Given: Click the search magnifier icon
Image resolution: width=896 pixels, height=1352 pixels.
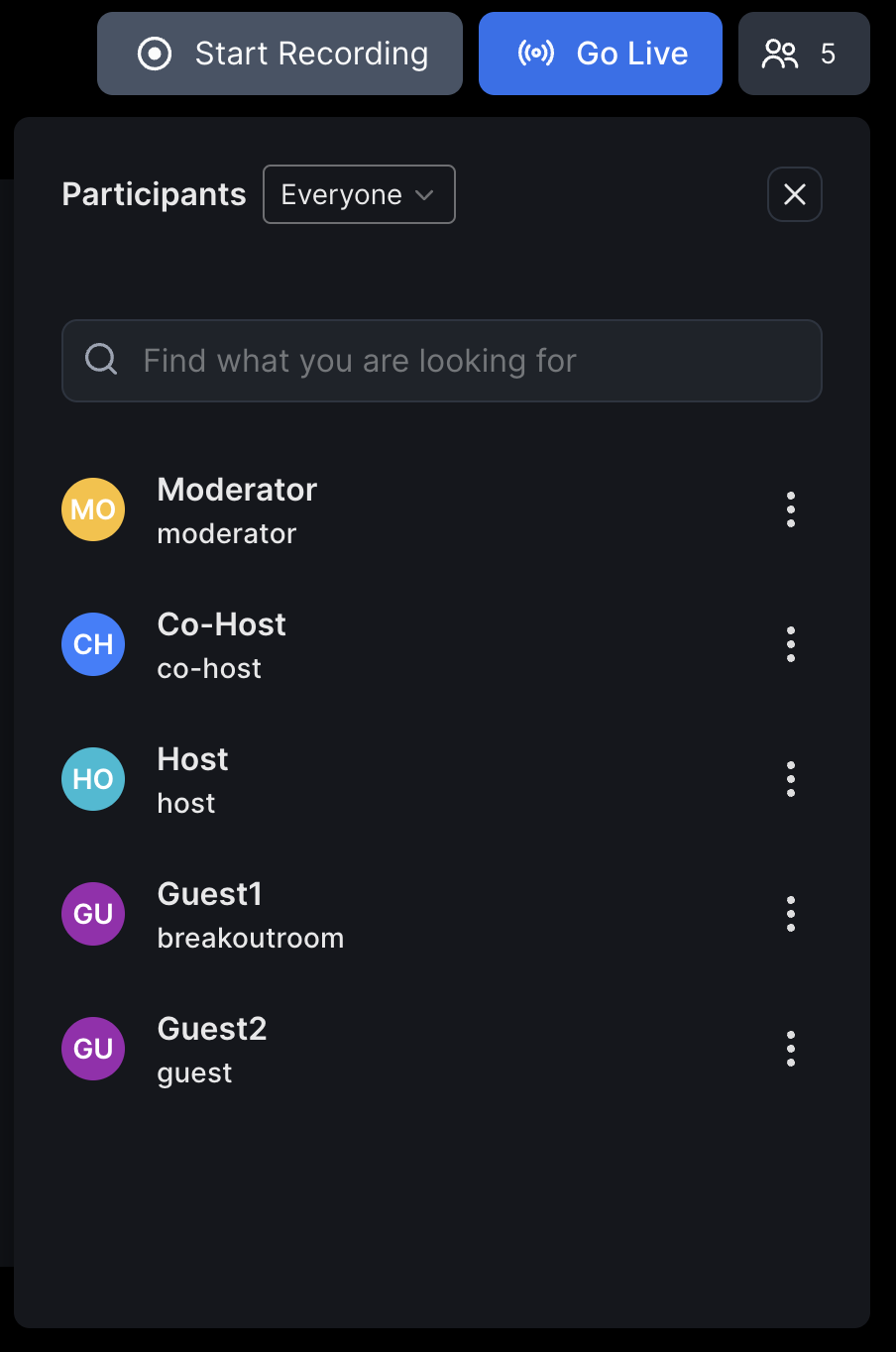Looking at the screenshot, I should click(101, 359).
